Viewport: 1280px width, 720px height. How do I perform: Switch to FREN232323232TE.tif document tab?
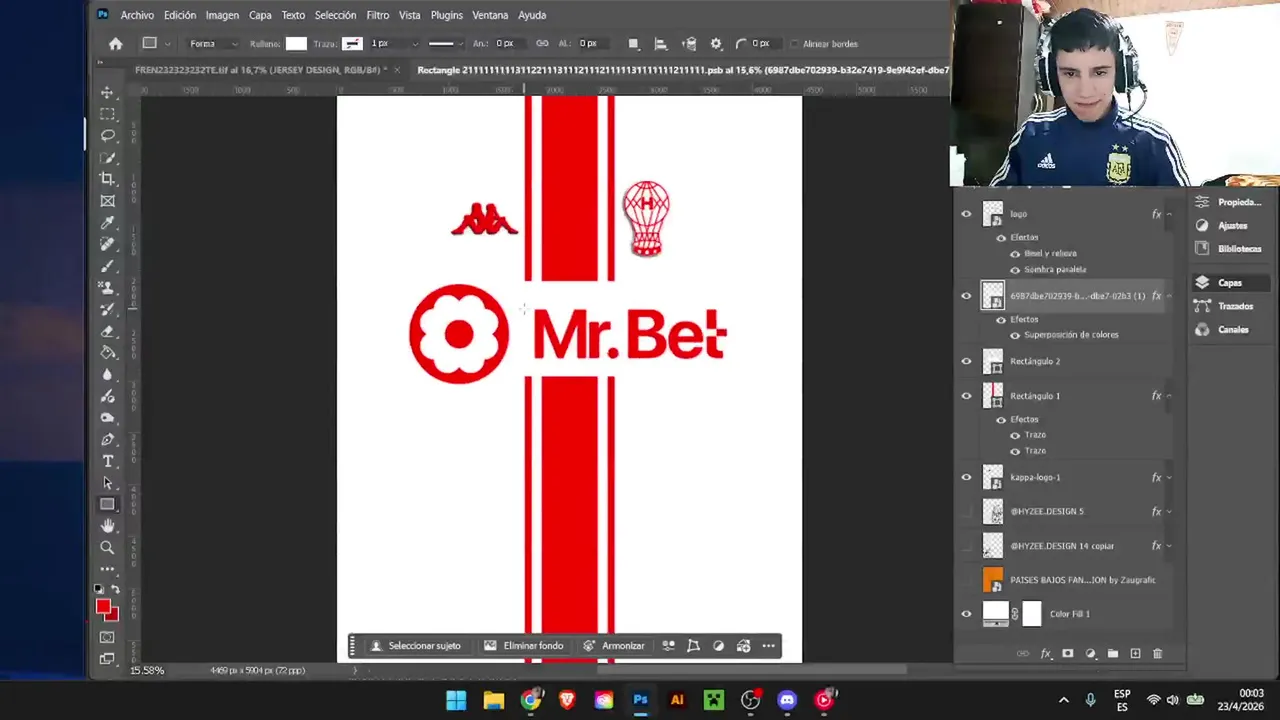(x=259, y=70)
